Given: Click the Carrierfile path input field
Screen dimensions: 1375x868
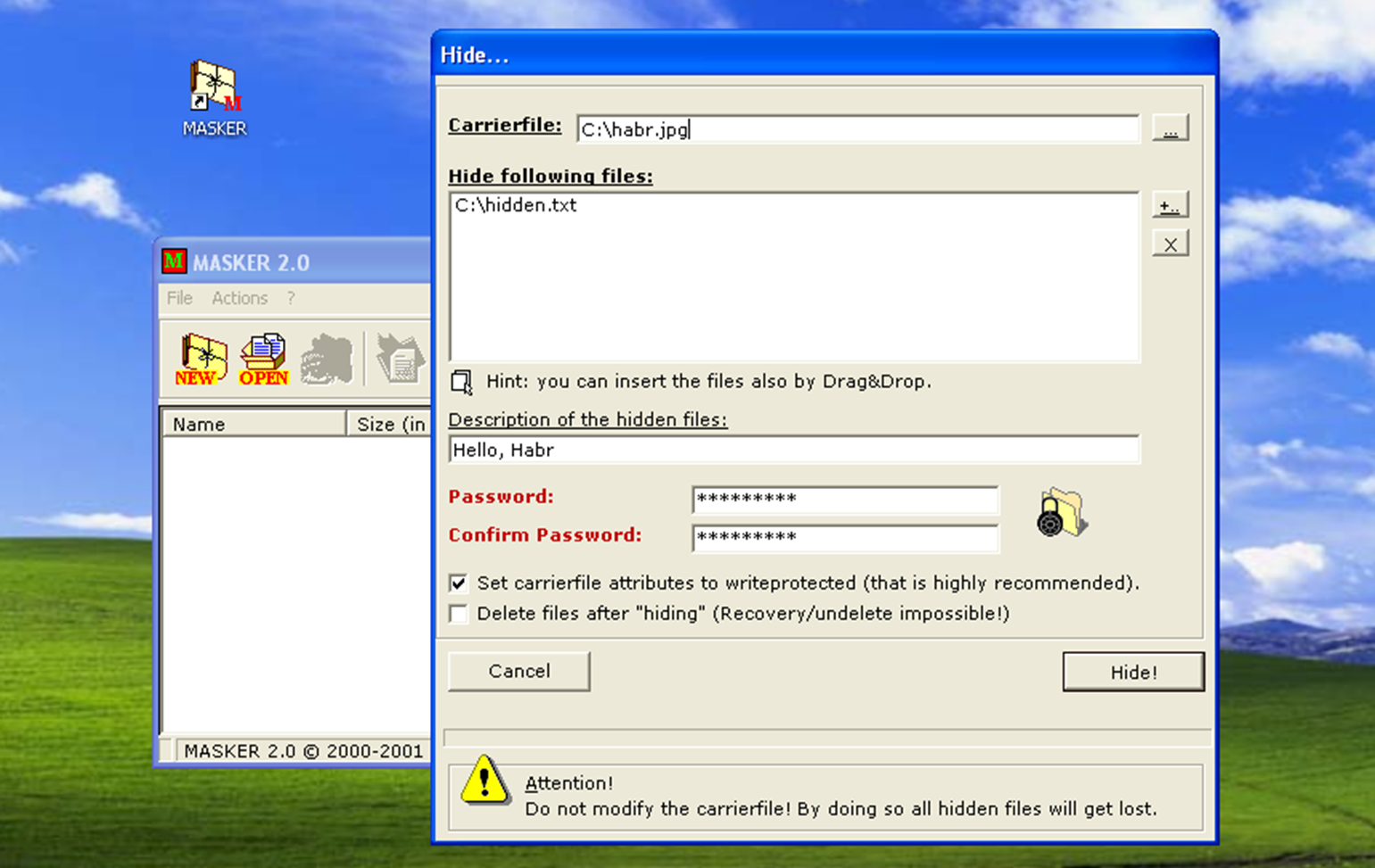Looking at the screenshot, I should 858,129.
